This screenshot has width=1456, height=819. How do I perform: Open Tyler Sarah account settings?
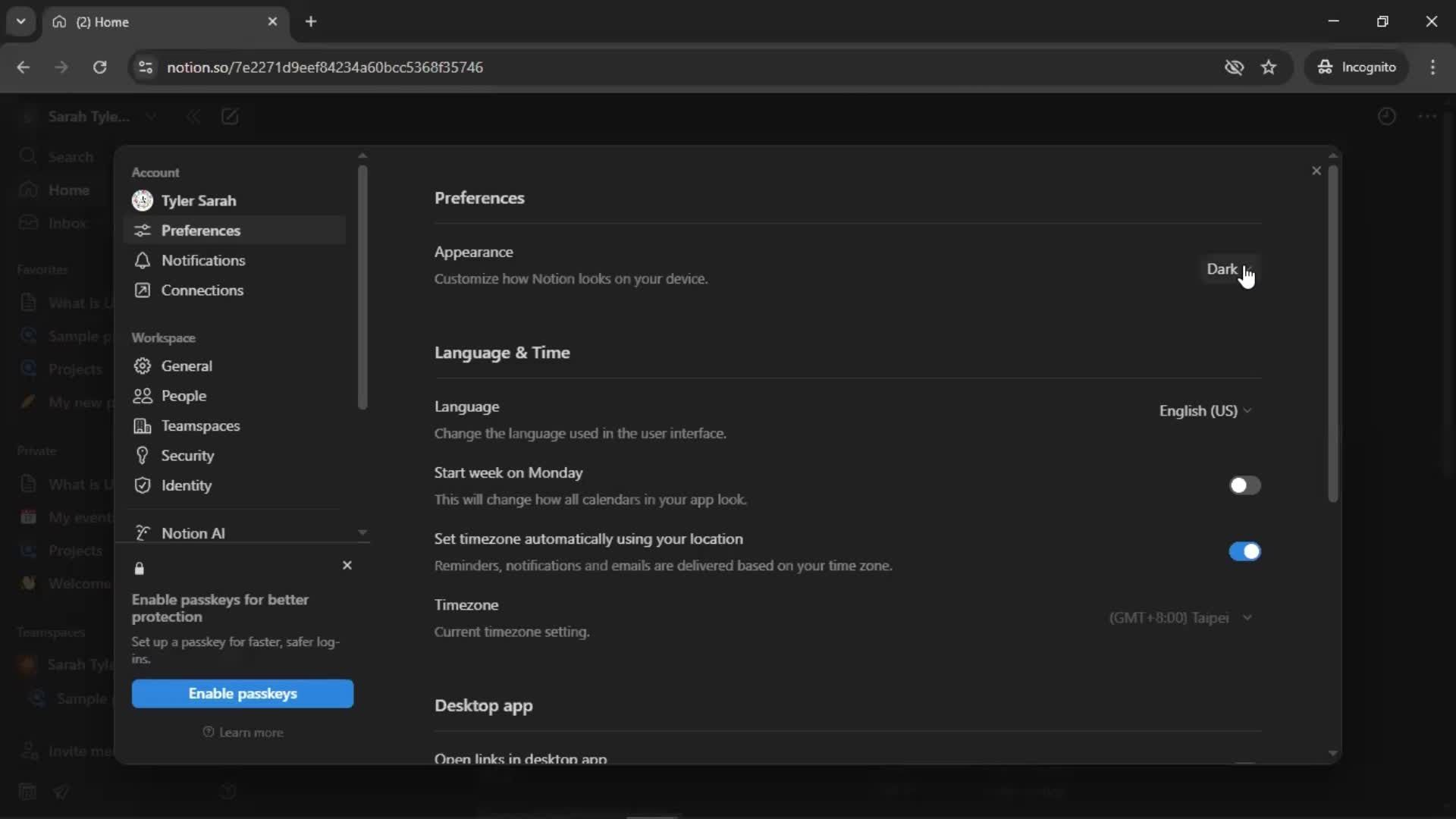tap(234, 200)
